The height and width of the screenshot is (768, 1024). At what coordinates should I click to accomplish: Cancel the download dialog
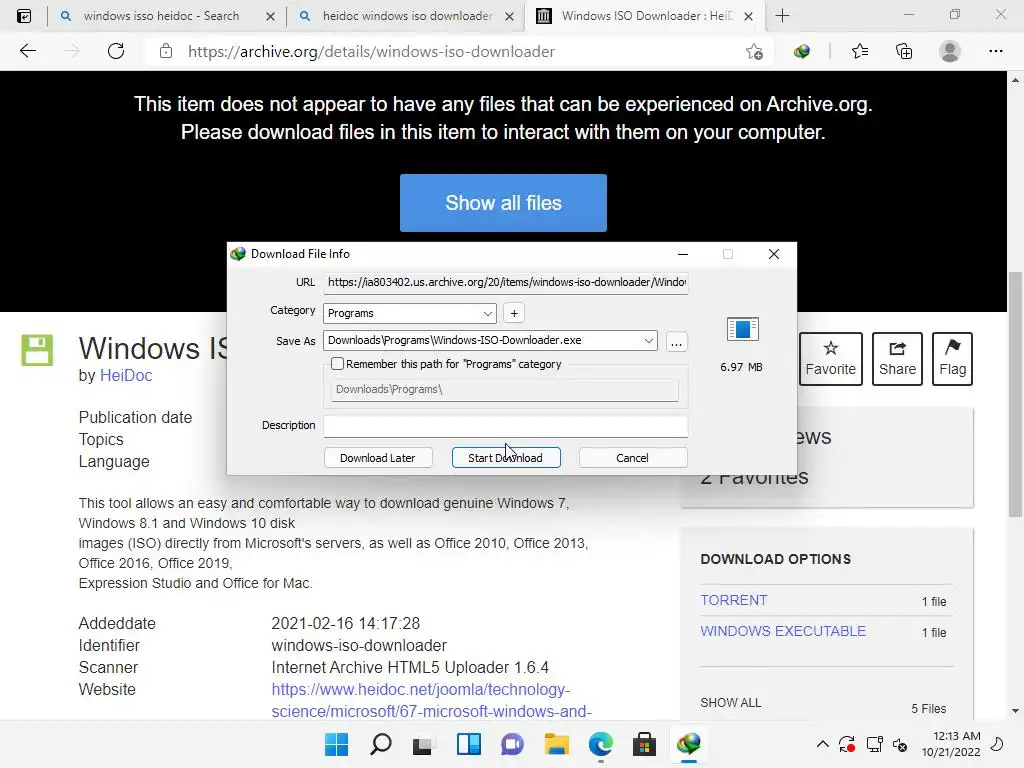point(632,458)
